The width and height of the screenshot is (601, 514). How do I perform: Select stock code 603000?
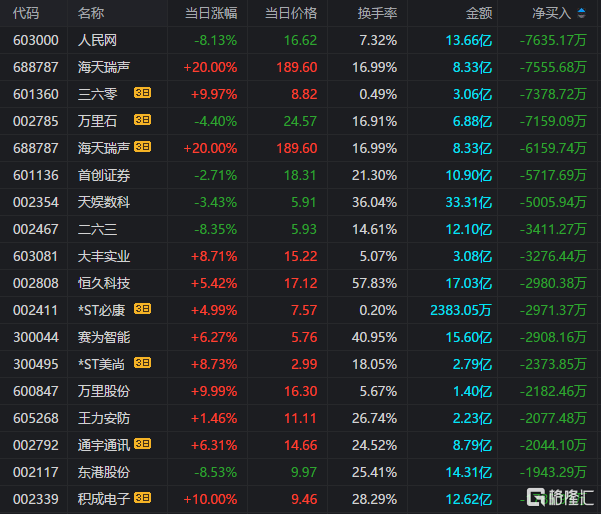coord(36,40)
